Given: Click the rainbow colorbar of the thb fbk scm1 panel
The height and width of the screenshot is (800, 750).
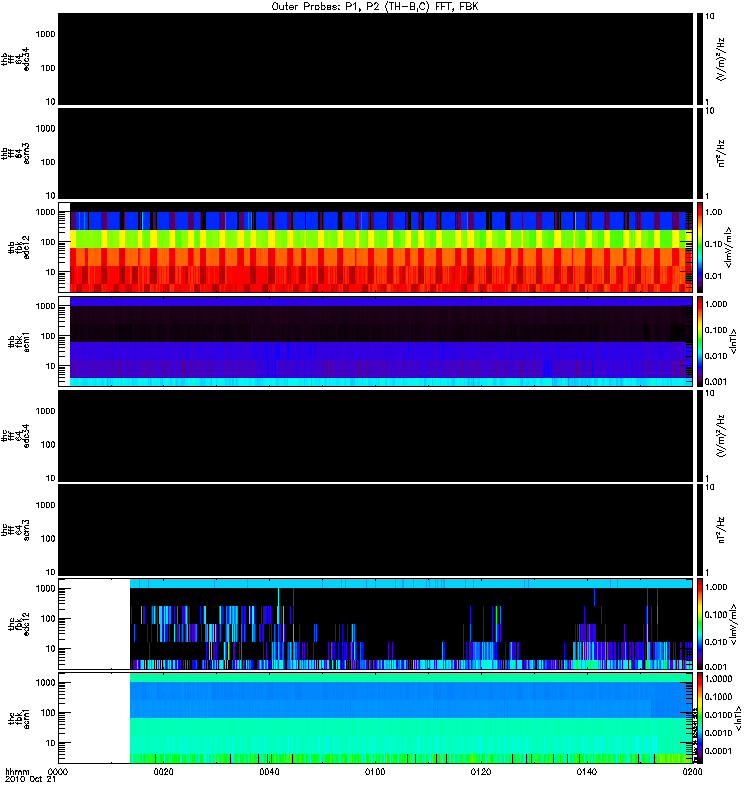Looking at the screenshot, I should pyautogui.click(x=699, y=342).
